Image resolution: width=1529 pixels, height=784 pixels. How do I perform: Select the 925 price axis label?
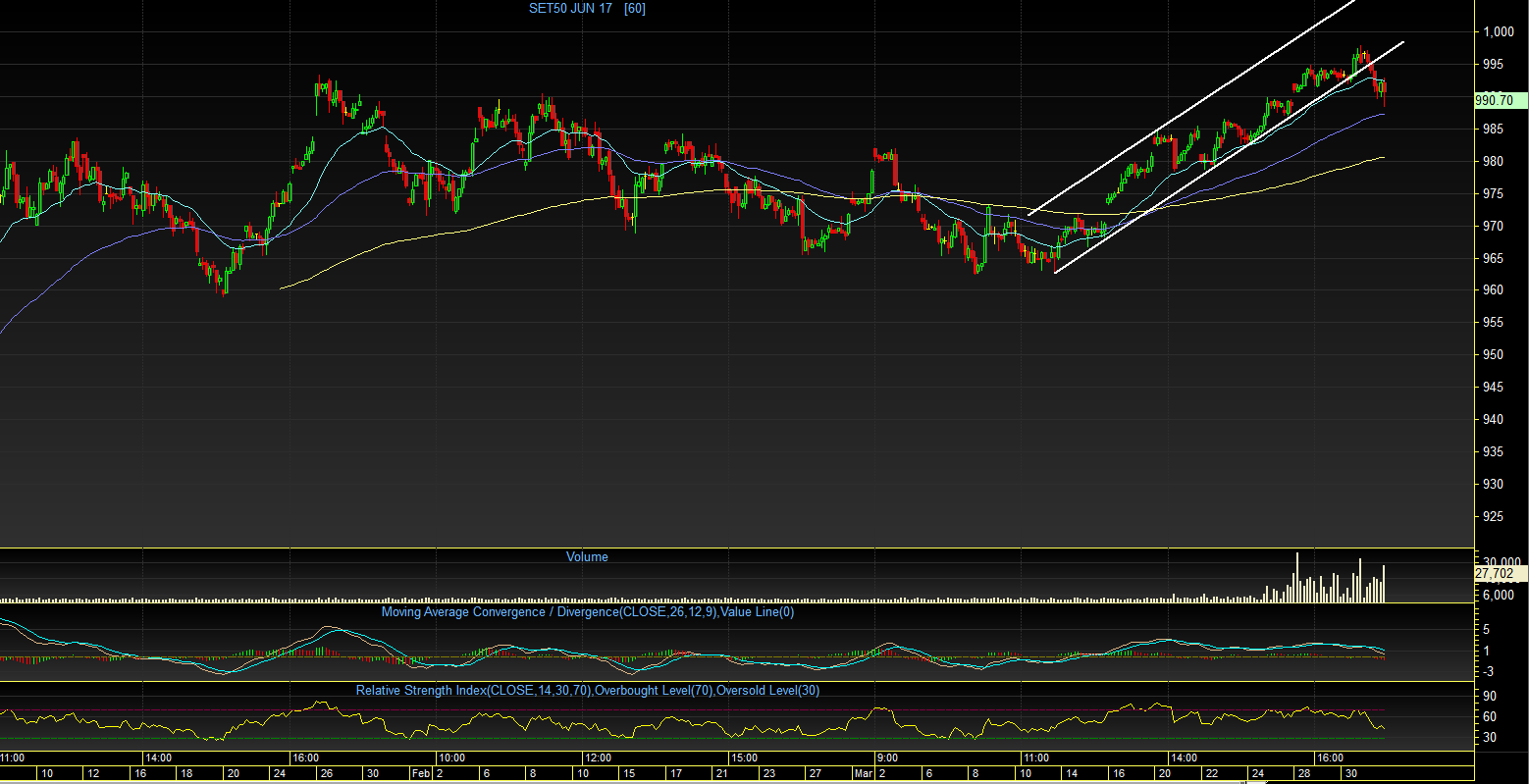pos(1493,516)
